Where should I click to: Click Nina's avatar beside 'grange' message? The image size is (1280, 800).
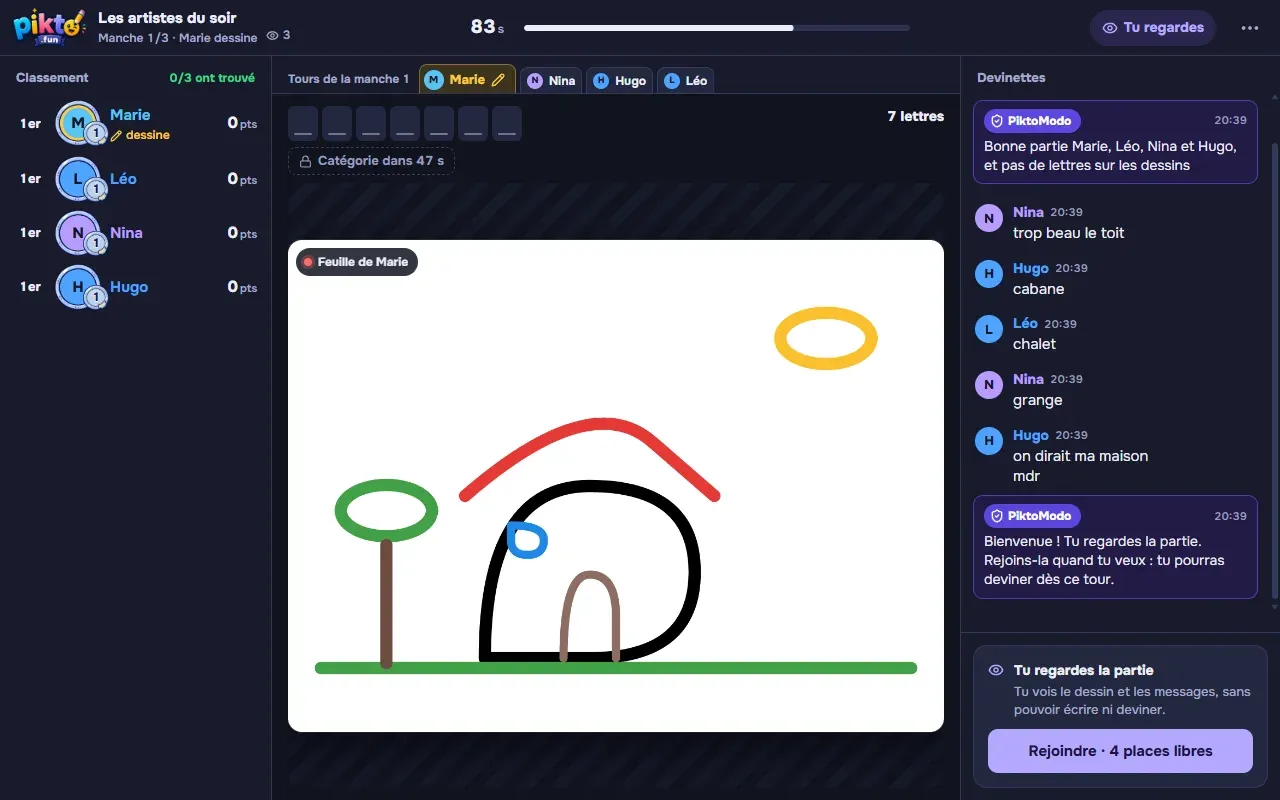point(989,385)
